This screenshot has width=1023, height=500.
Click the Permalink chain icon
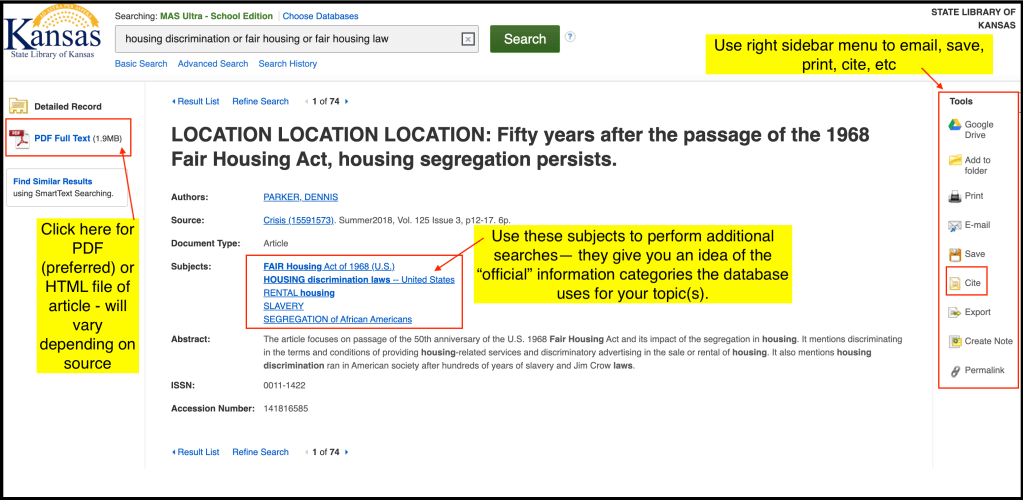pyautogui.click(x=954, y=371)
